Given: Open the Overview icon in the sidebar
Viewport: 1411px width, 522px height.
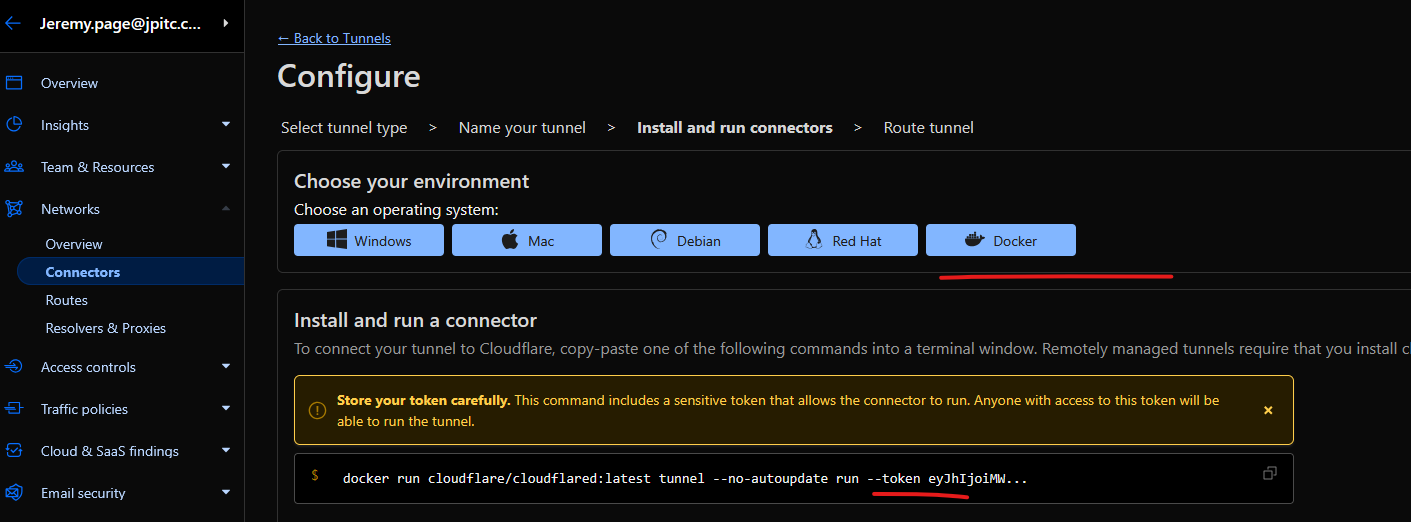Looking at the screenshot, I should coord(14,83).
